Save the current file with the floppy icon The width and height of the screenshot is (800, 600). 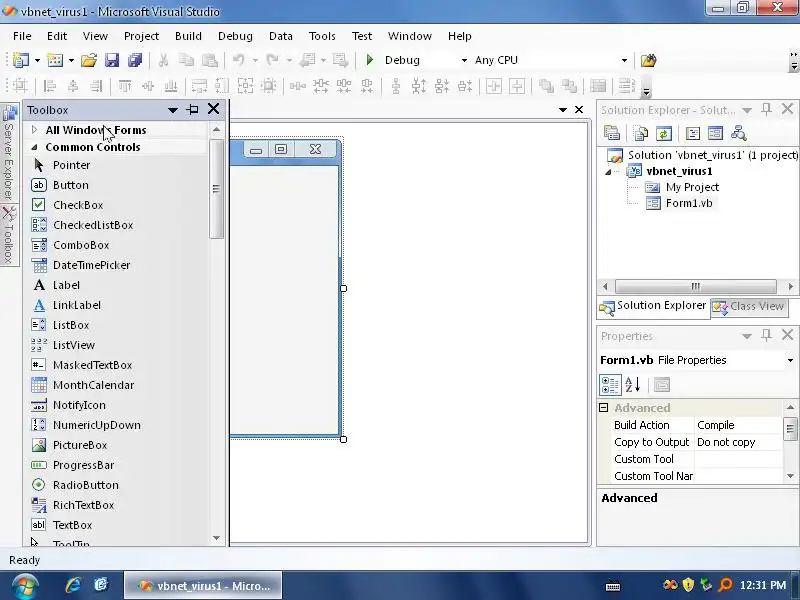click(x=112, y=60)
